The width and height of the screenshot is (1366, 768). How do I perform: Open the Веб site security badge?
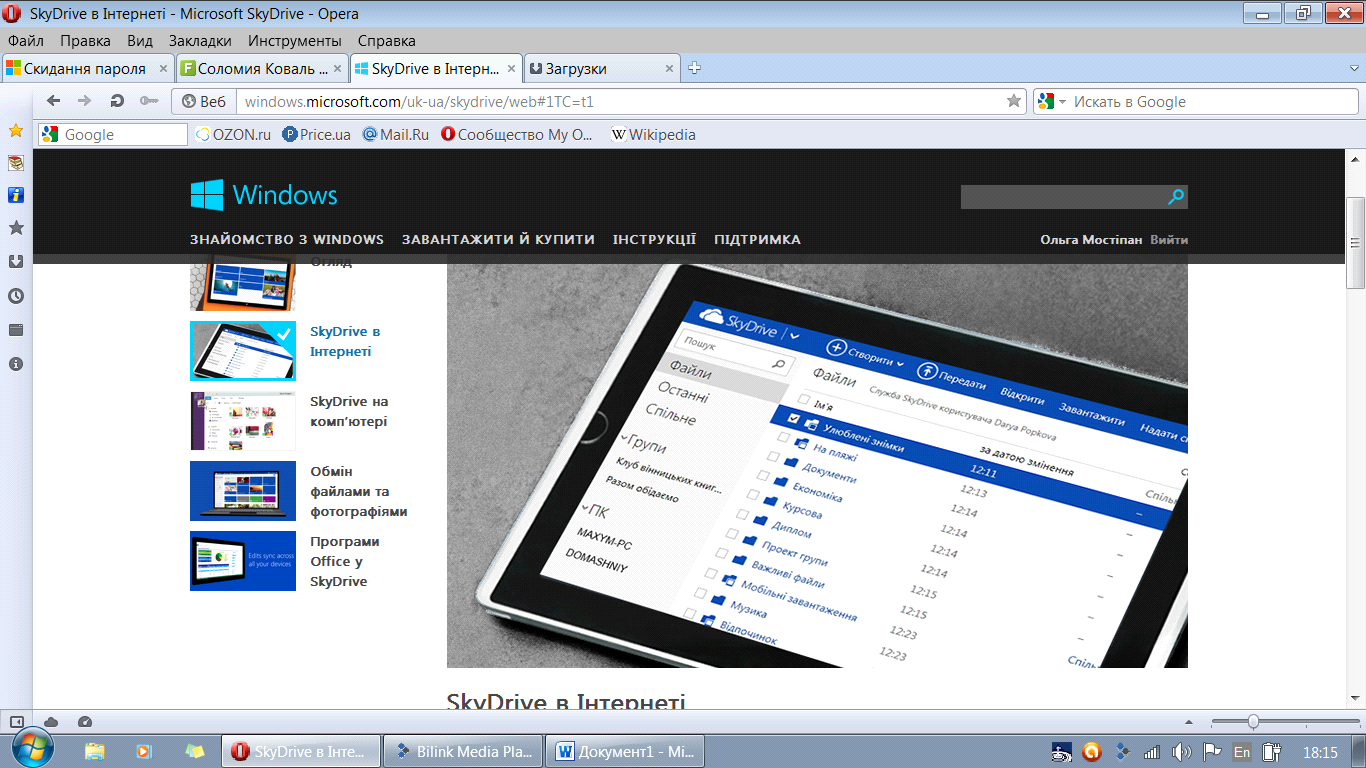(x=203, y=101)
